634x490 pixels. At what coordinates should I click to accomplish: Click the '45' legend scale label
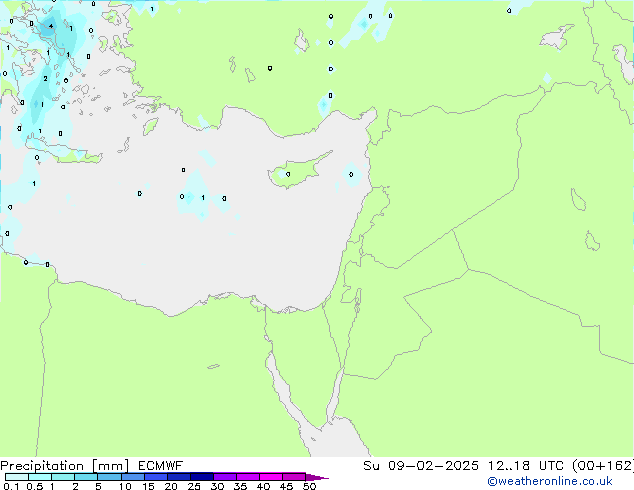[x=286, y=486]
